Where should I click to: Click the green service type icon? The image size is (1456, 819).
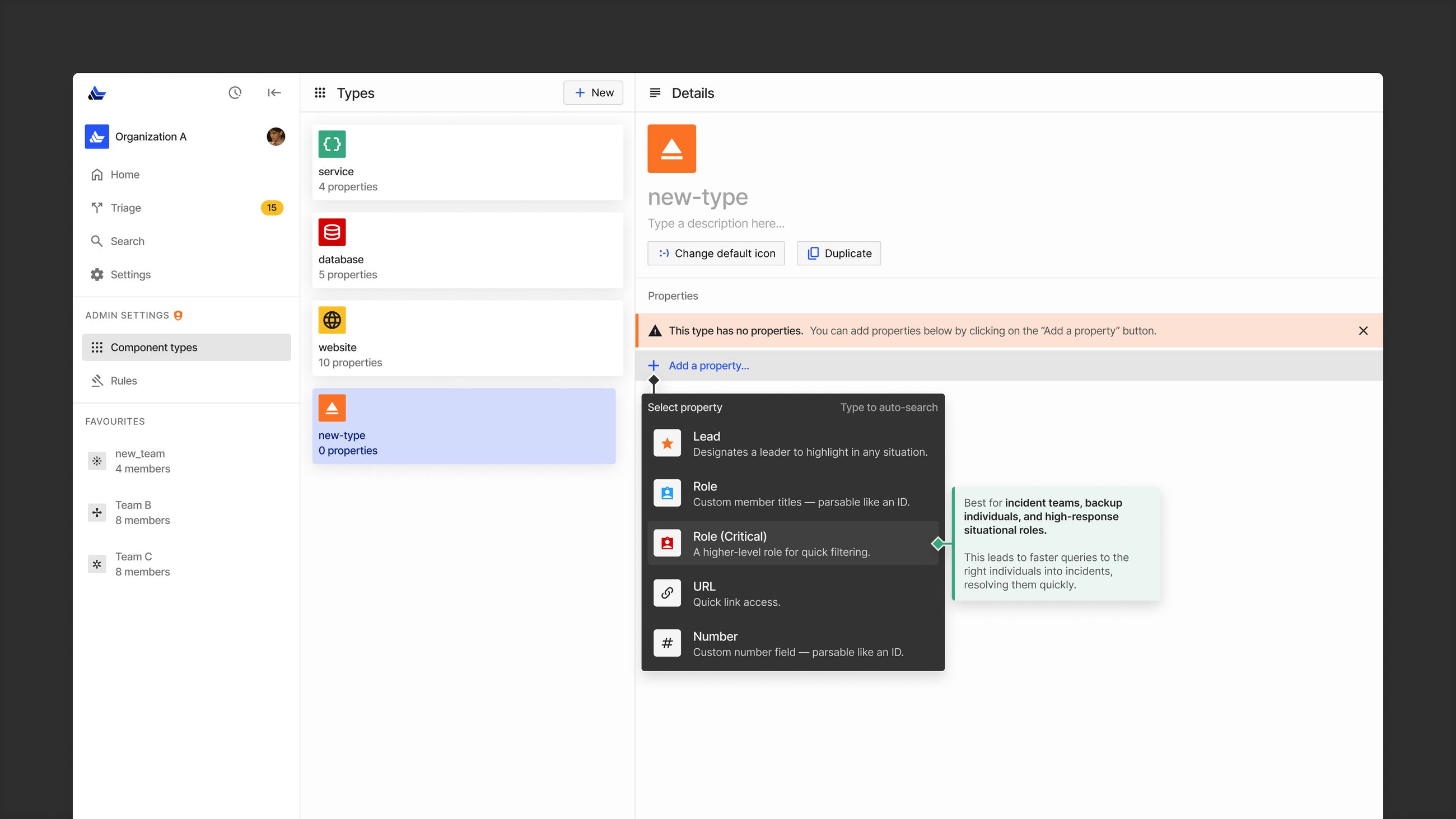click(x=332, y=144)
